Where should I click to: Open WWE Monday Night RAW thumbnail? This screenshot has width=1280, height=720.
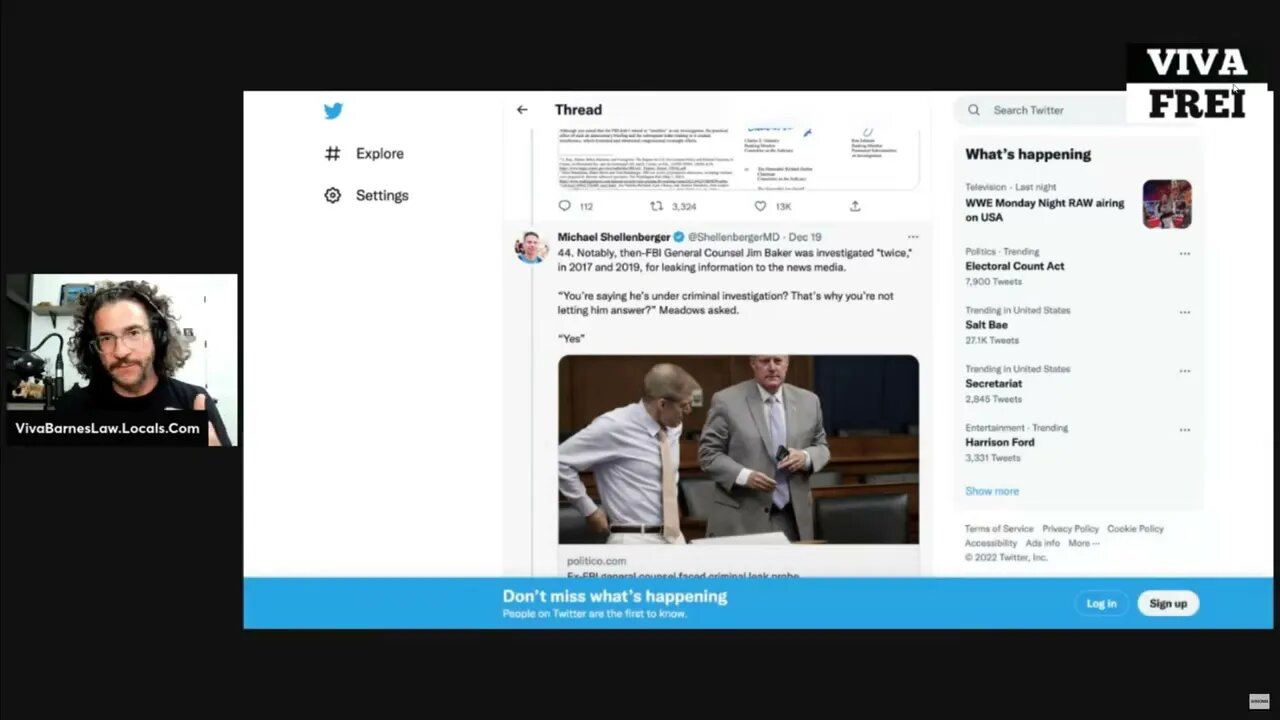click(x=1167, y=204)
